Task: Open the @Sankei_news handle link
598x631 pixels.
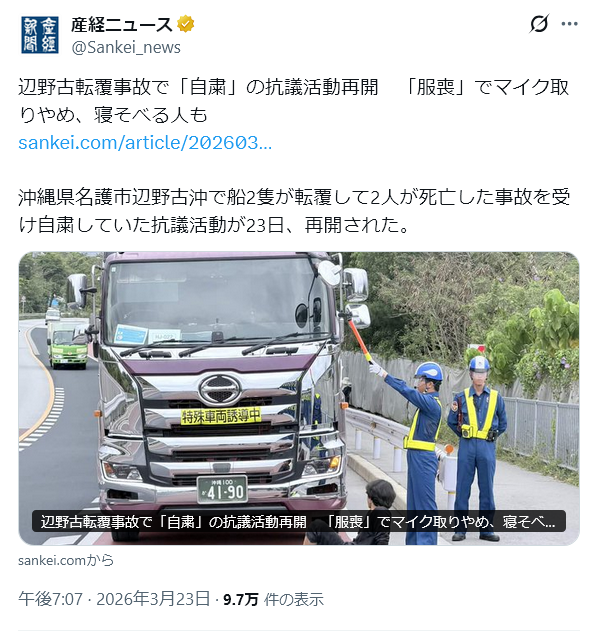Action: pyautogui.click(x=126, y=47)
